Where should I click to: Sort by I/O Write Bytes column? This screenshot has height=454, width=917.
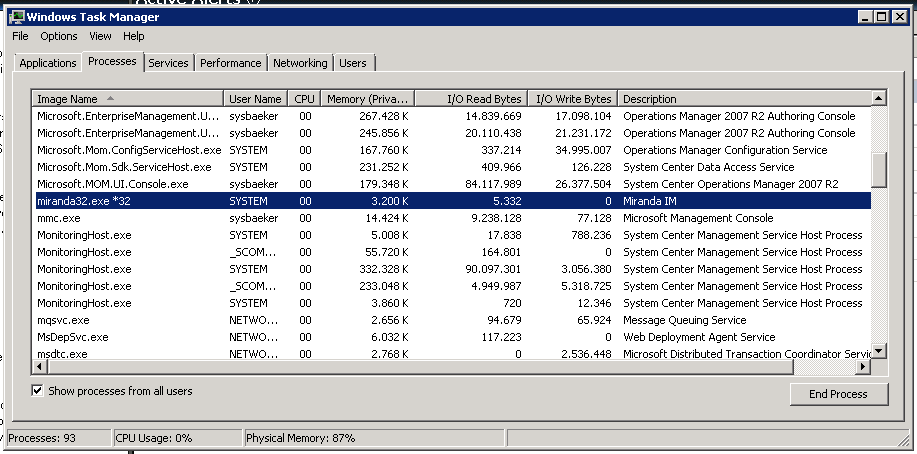(573, 99)
